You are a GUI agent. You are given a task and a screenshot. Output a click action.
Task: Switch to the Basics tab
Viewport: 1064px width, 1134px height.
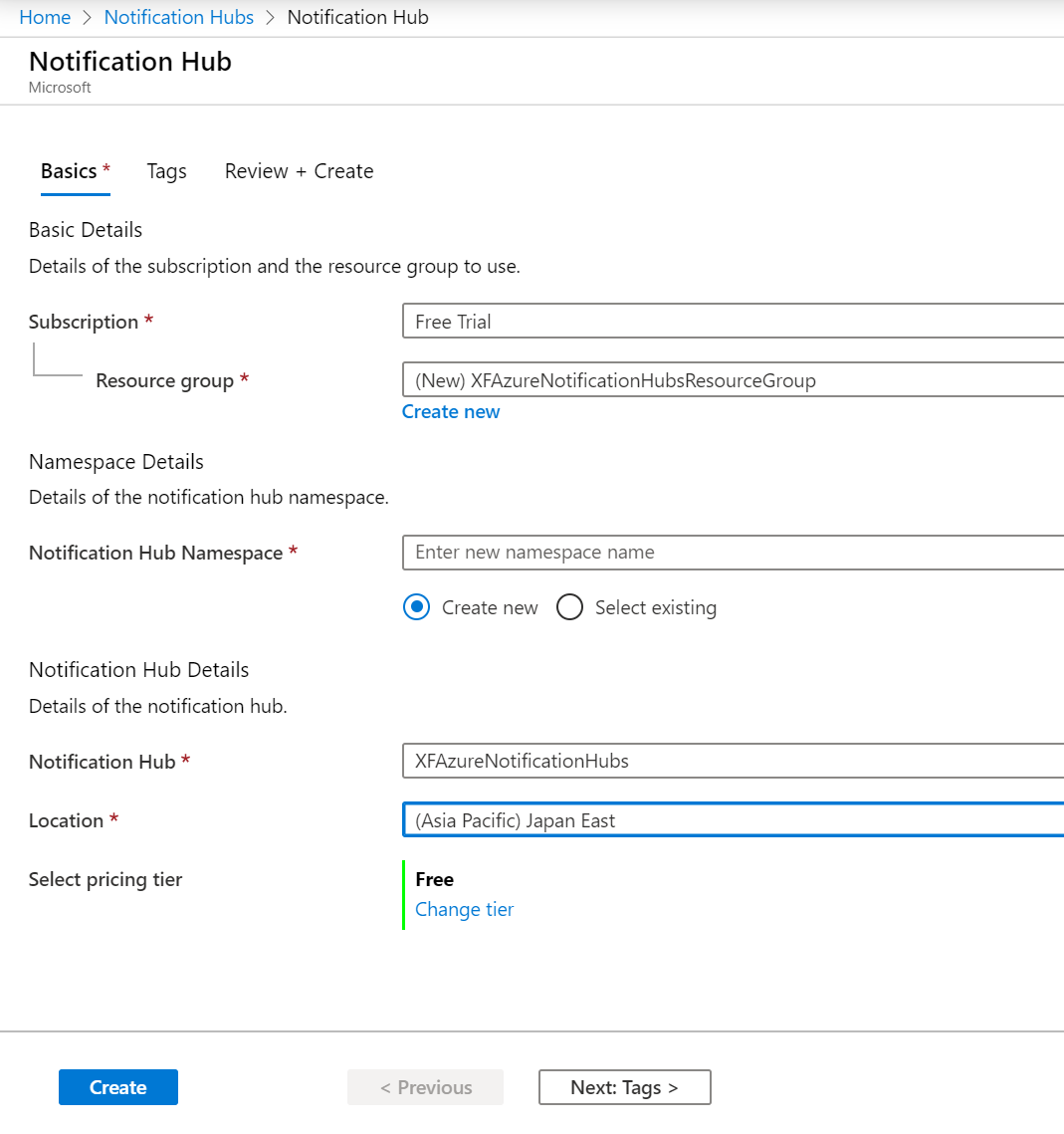76,171
